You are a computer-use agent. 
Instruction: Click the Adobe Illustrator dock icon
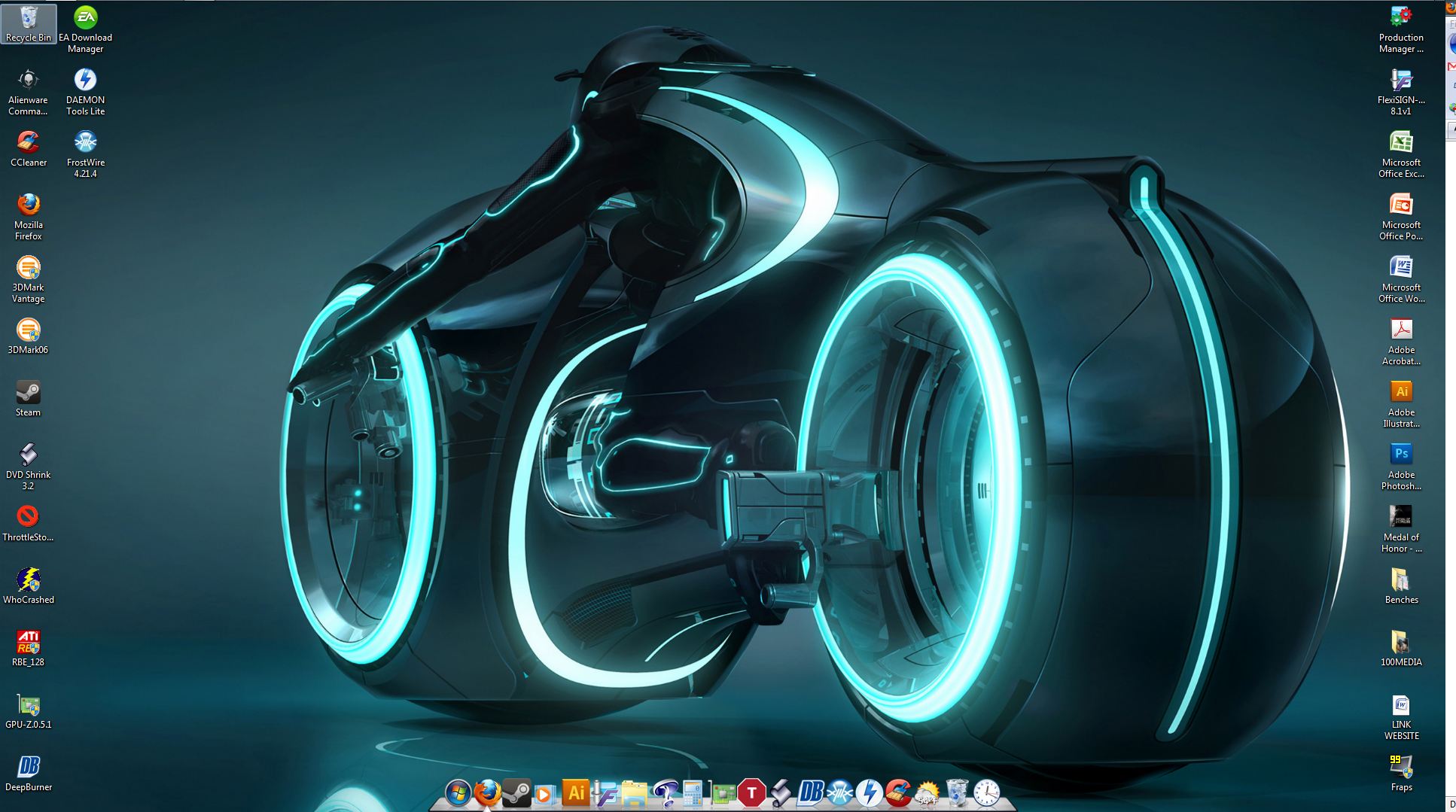click(576, 792)
